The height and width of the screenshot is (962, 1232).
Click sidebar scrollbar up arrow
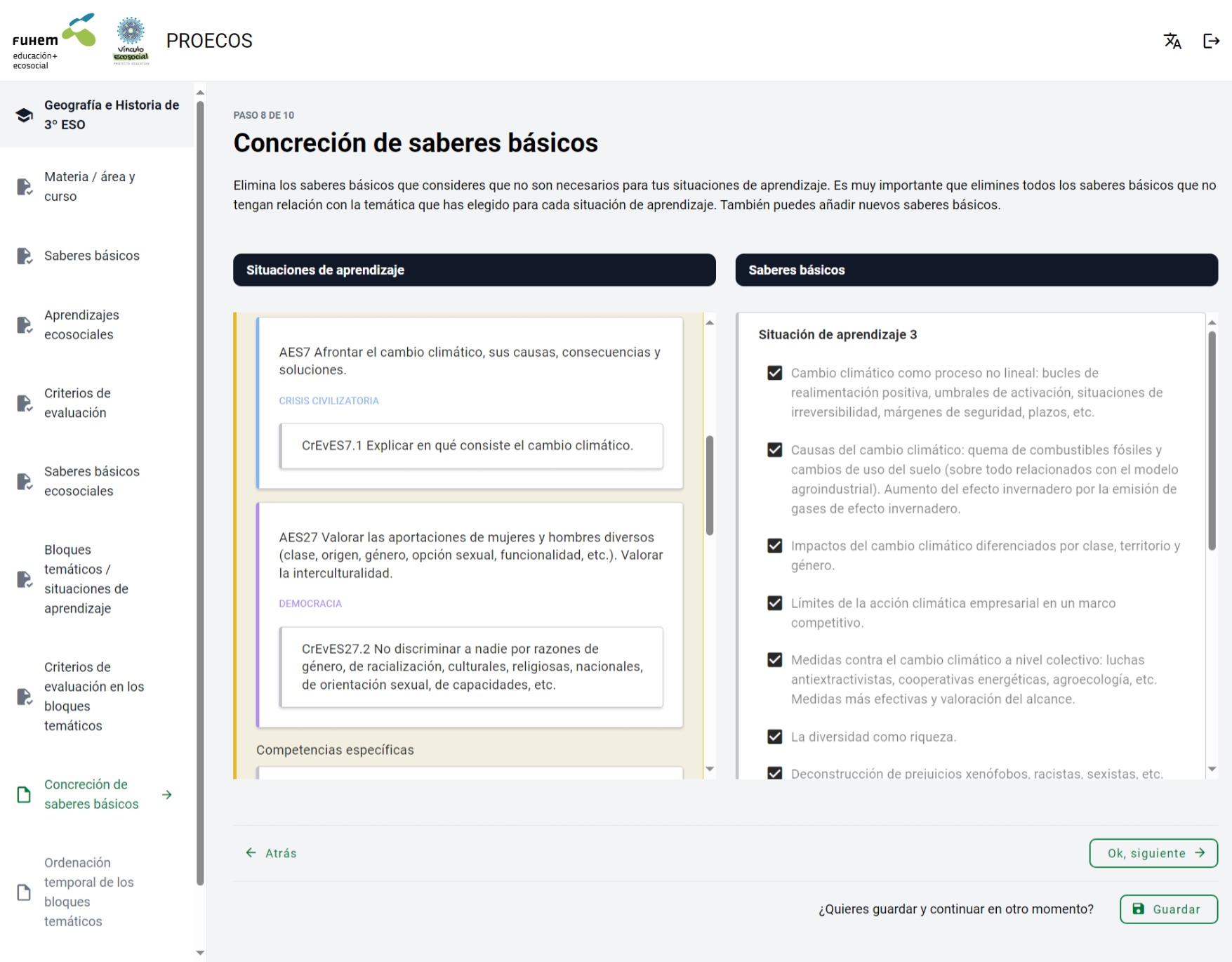[200, 92]
